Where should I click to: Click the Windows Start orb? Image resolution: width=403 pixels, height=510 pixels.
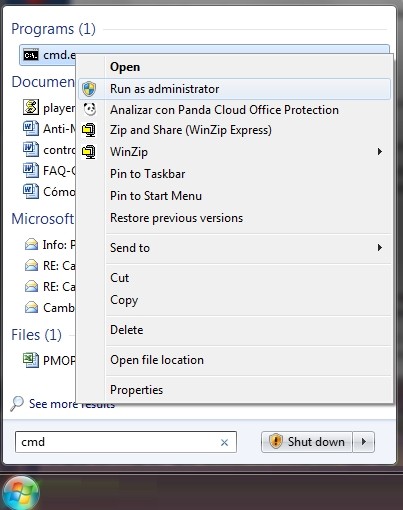point(21,493)
